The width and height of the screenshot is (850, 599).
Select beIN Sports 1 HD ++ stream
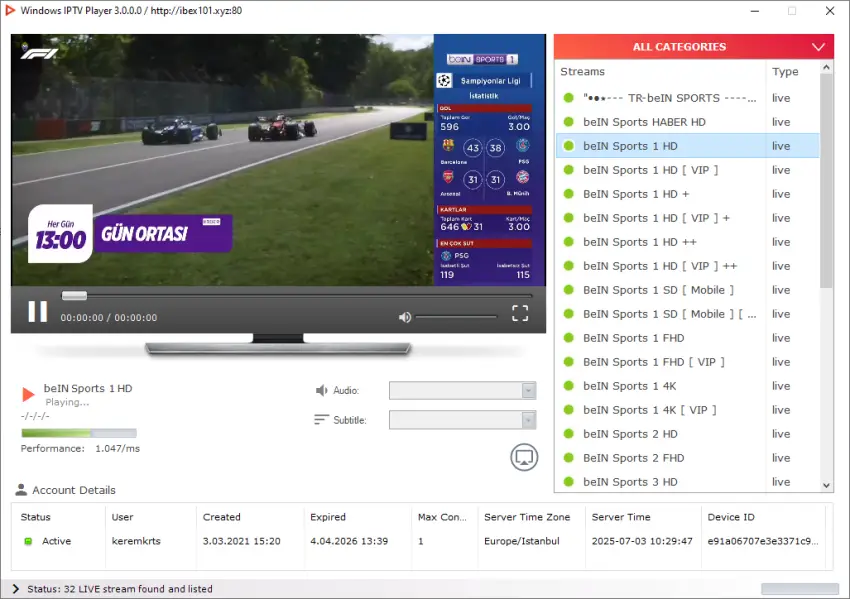687,242
